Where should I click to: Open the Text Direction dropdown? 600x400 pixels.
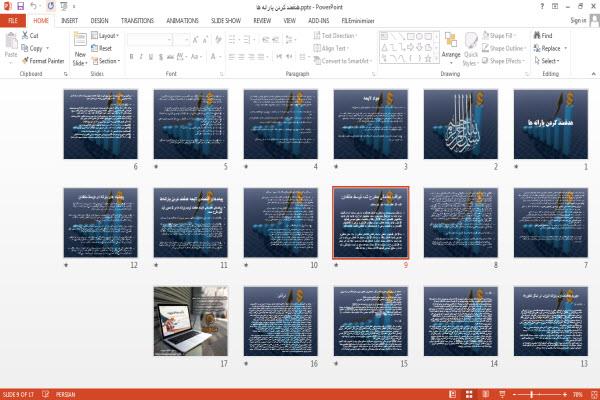click(335, 36)
